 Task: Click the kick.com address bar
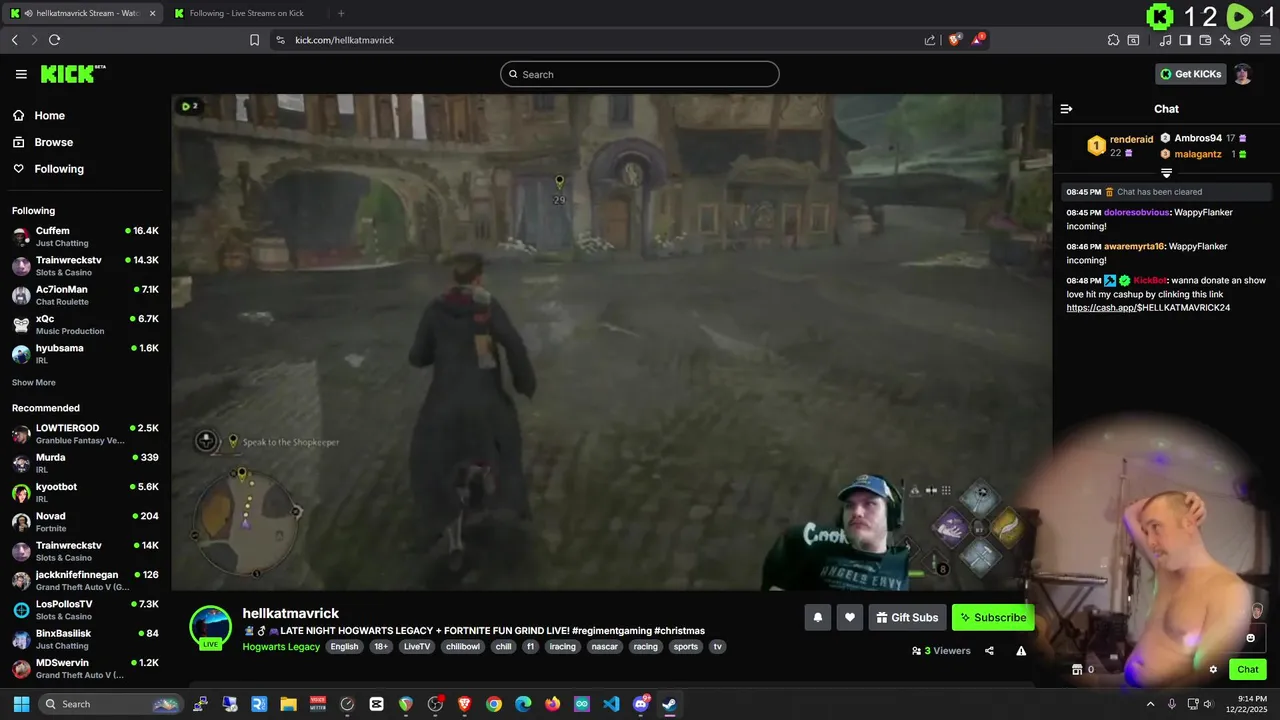600,40
